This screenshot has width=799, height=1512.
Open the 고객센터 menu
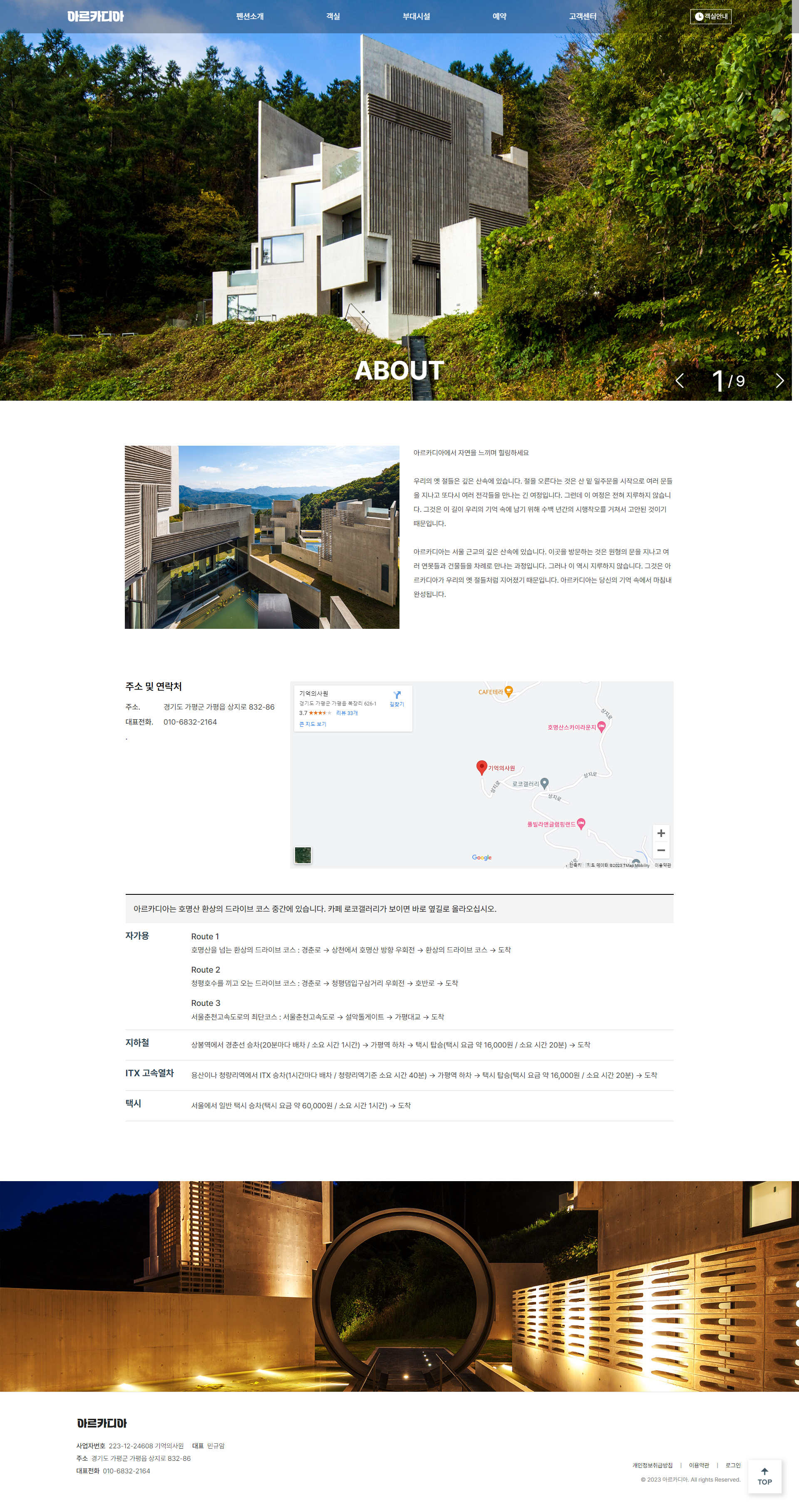point(582,16)
